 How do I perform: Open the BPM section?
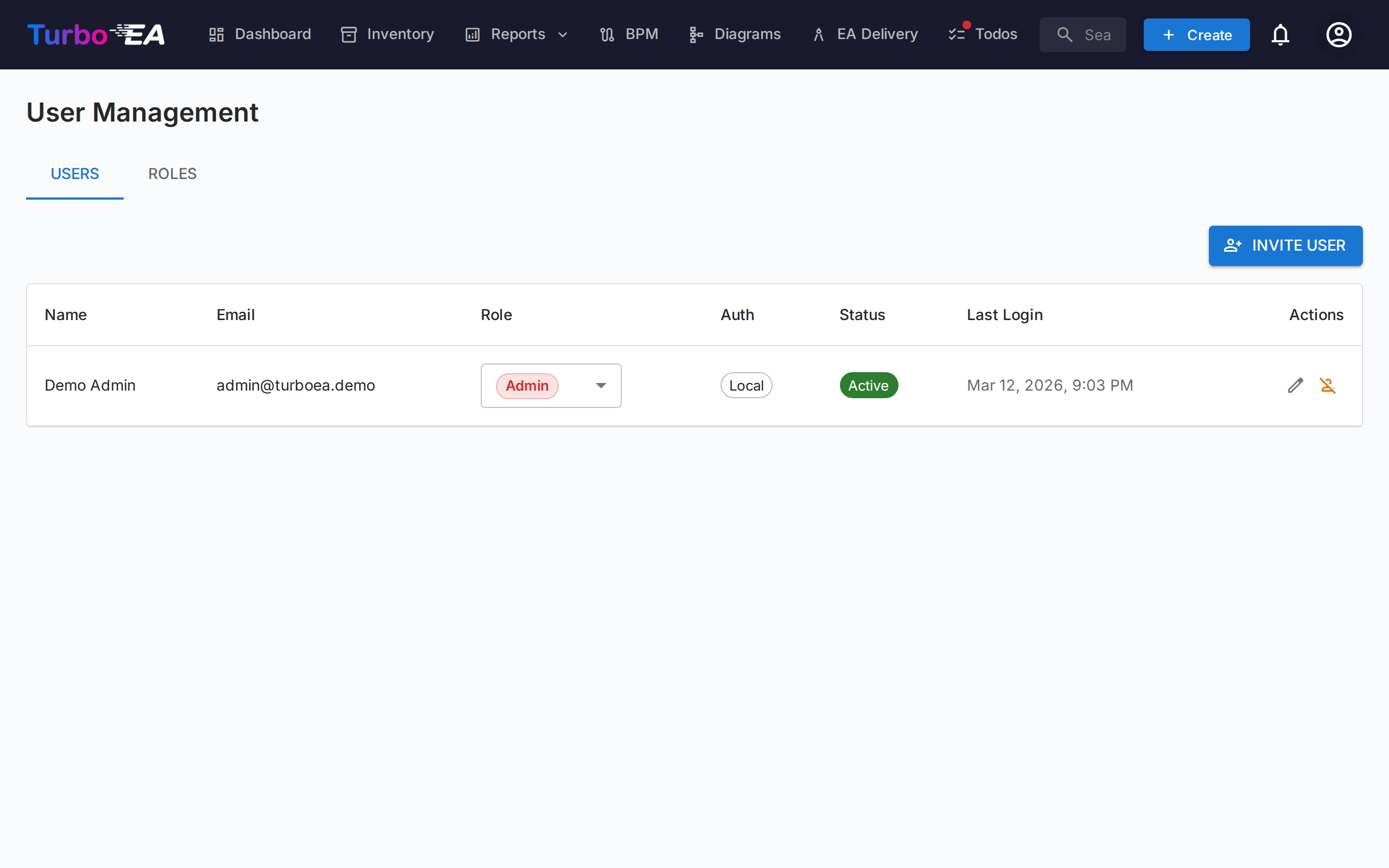[628, 34]
